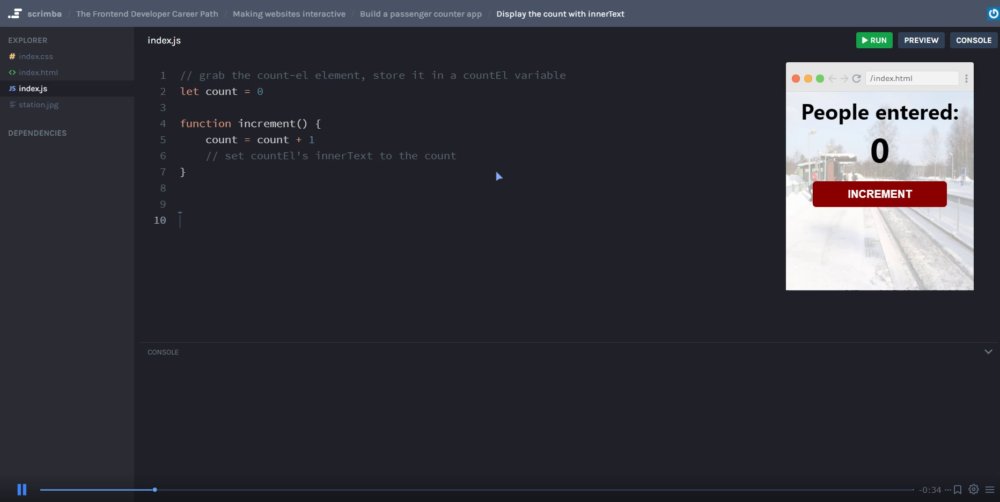Pause the screencast playback
This screenshot has height=502, width=1000.
tap(22, 489)
